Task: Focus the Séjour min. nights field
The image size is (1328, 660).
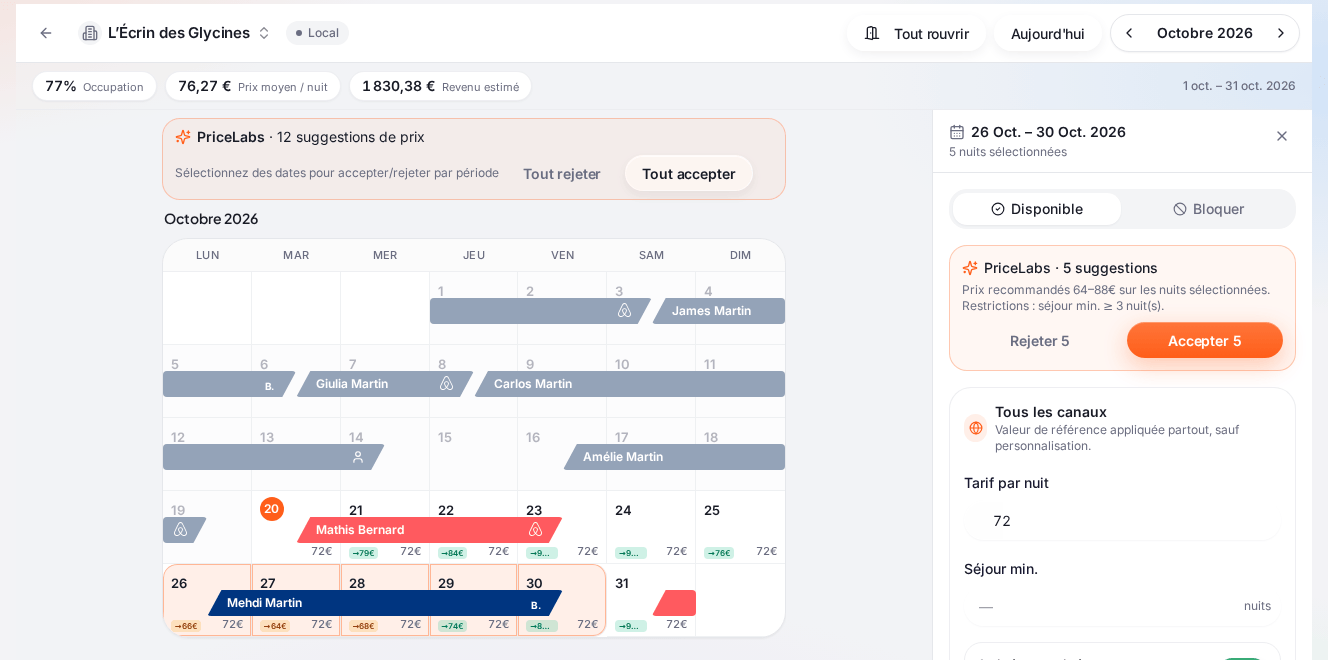Action: click(x=1122, y=606)
